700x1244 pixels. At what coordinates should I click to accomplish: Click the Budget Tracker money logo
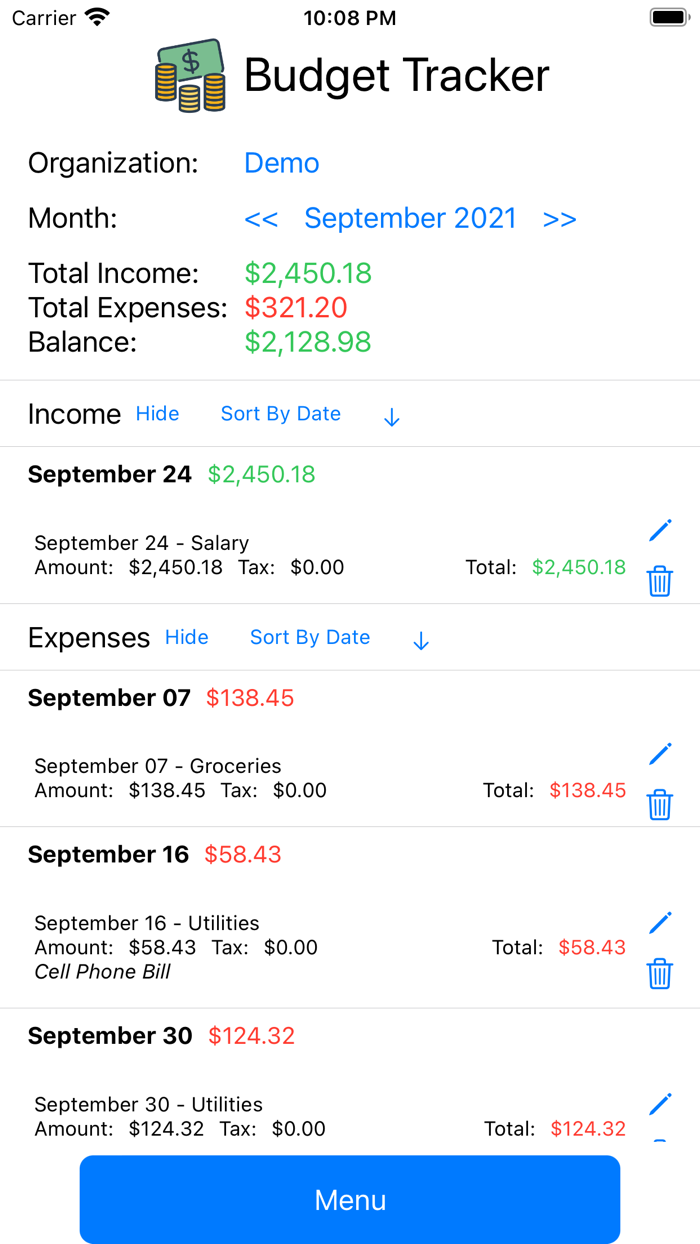(188, 76)
